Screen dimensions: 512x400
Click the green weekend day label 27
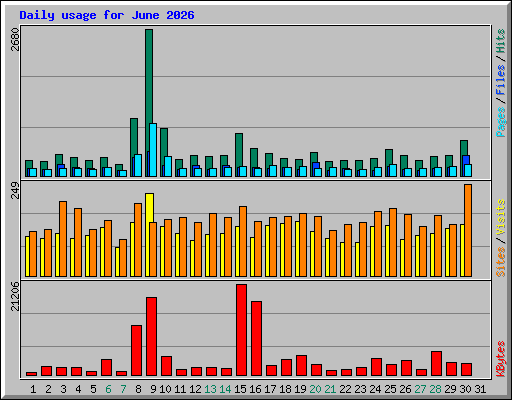420,389
